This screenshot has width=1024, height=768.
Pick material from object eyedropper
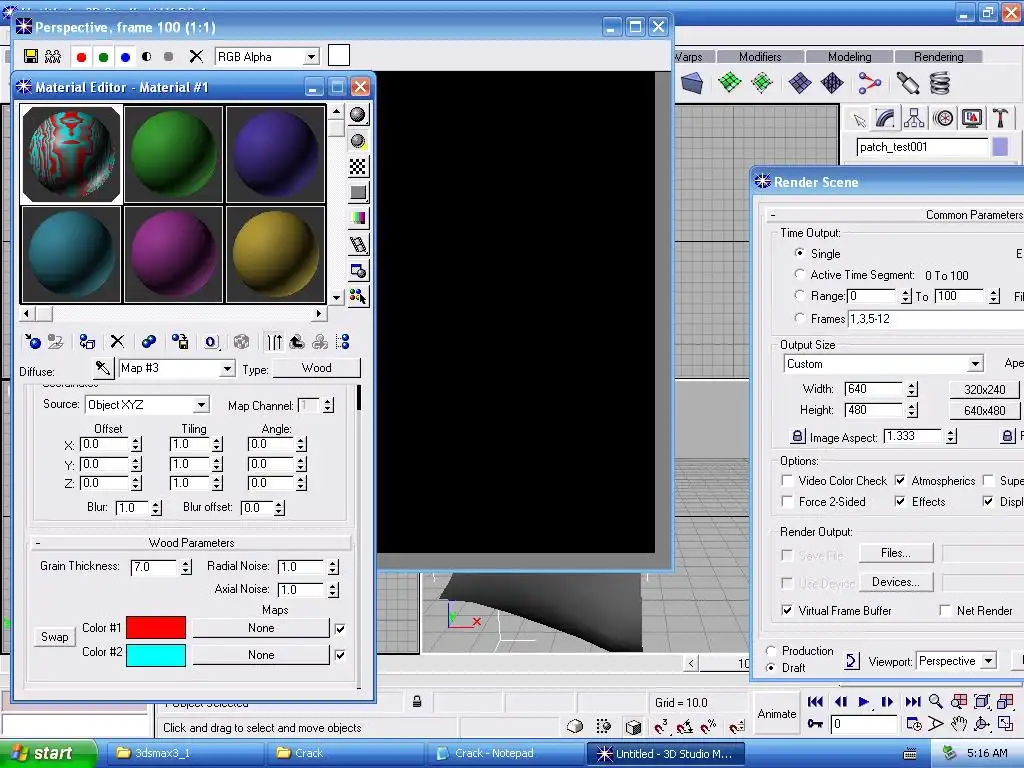click(x=103, y=368)
